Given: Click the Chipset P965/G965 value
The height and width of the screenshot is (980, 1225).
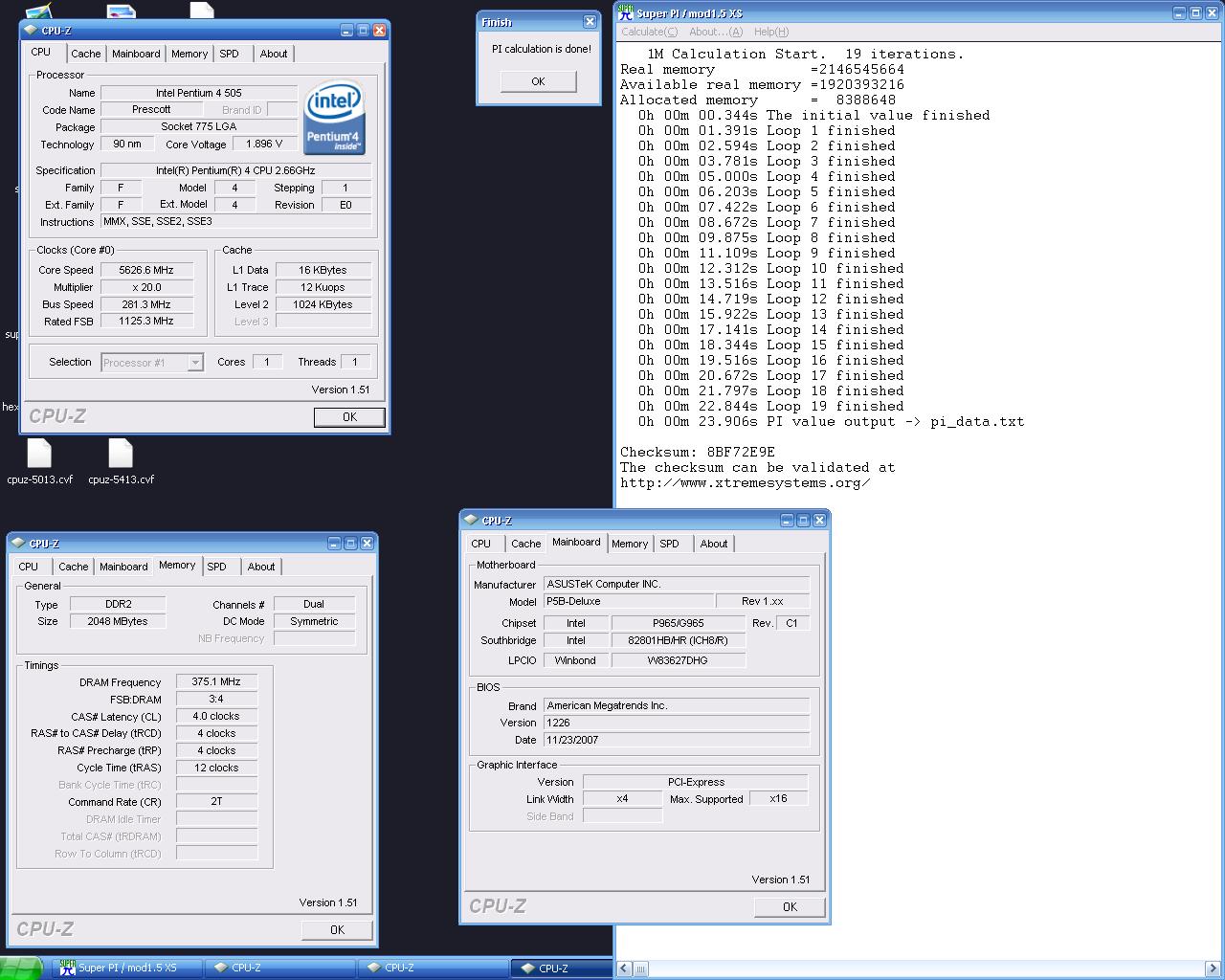Looking at the screenshot, I should pyautogui.click(x=679, y=623).
